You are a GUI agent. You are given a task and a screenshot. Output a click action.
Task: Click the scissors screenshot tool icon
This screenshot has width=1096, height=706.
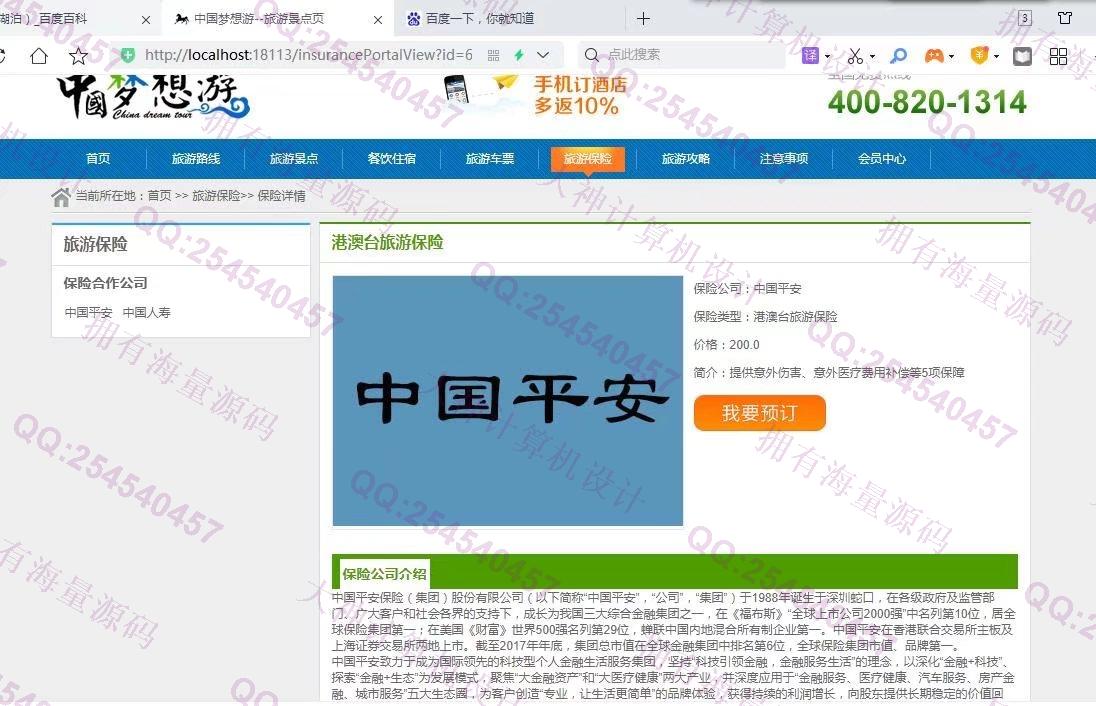point(855,56)
